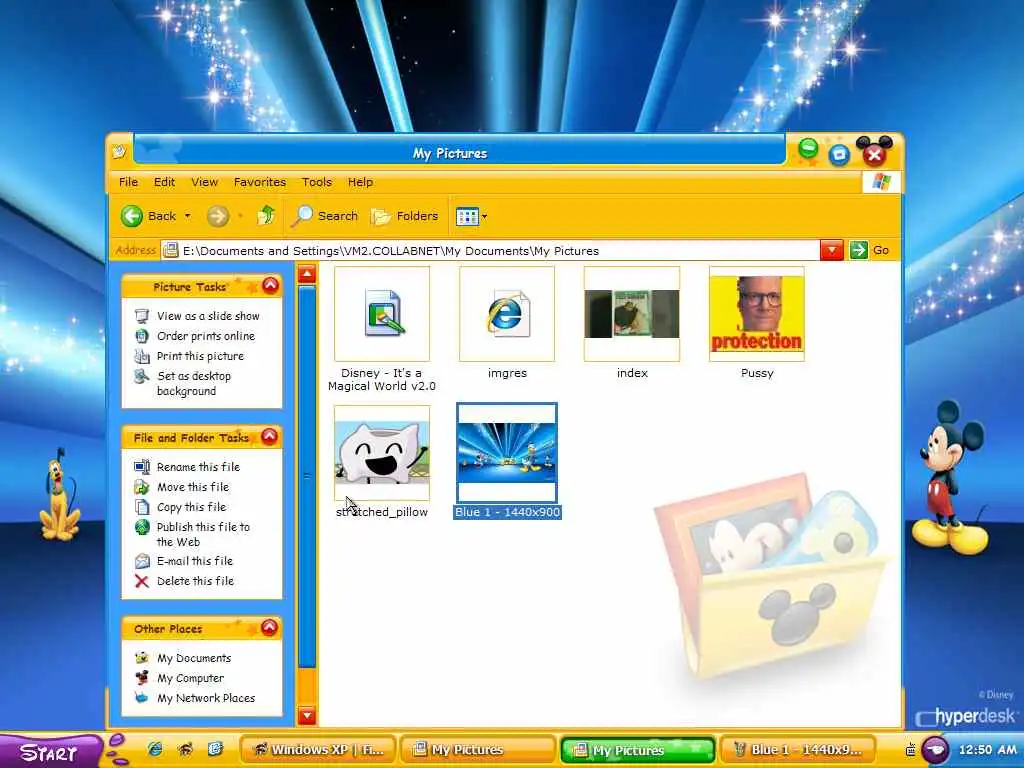Viewport: 1024px width, 768px height.
Task: Open the Favorites menu
Action: [x=260, y=182]
